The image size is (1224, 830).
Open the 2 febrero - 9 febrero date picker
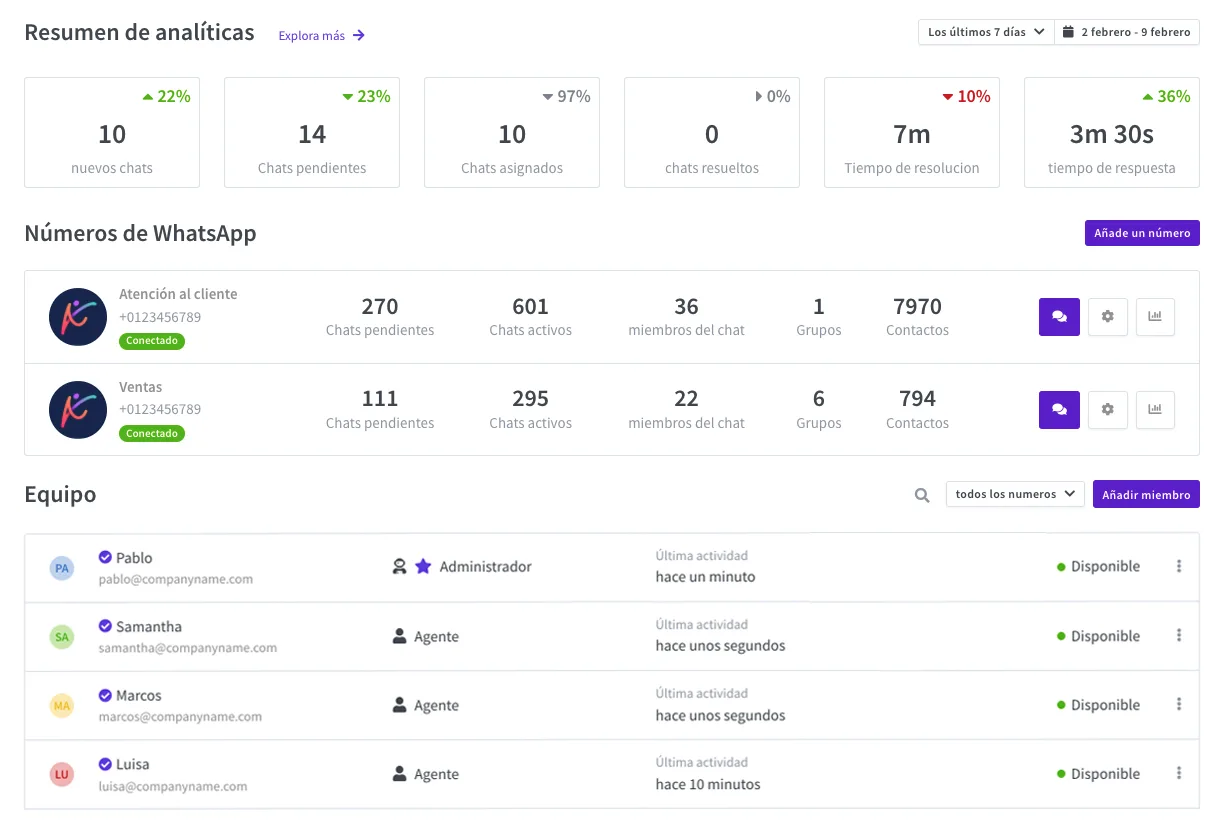pos(1127,32)
